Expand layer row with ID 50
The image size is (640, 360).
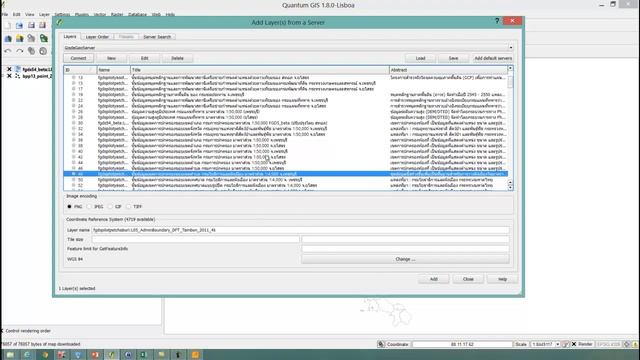74,179
